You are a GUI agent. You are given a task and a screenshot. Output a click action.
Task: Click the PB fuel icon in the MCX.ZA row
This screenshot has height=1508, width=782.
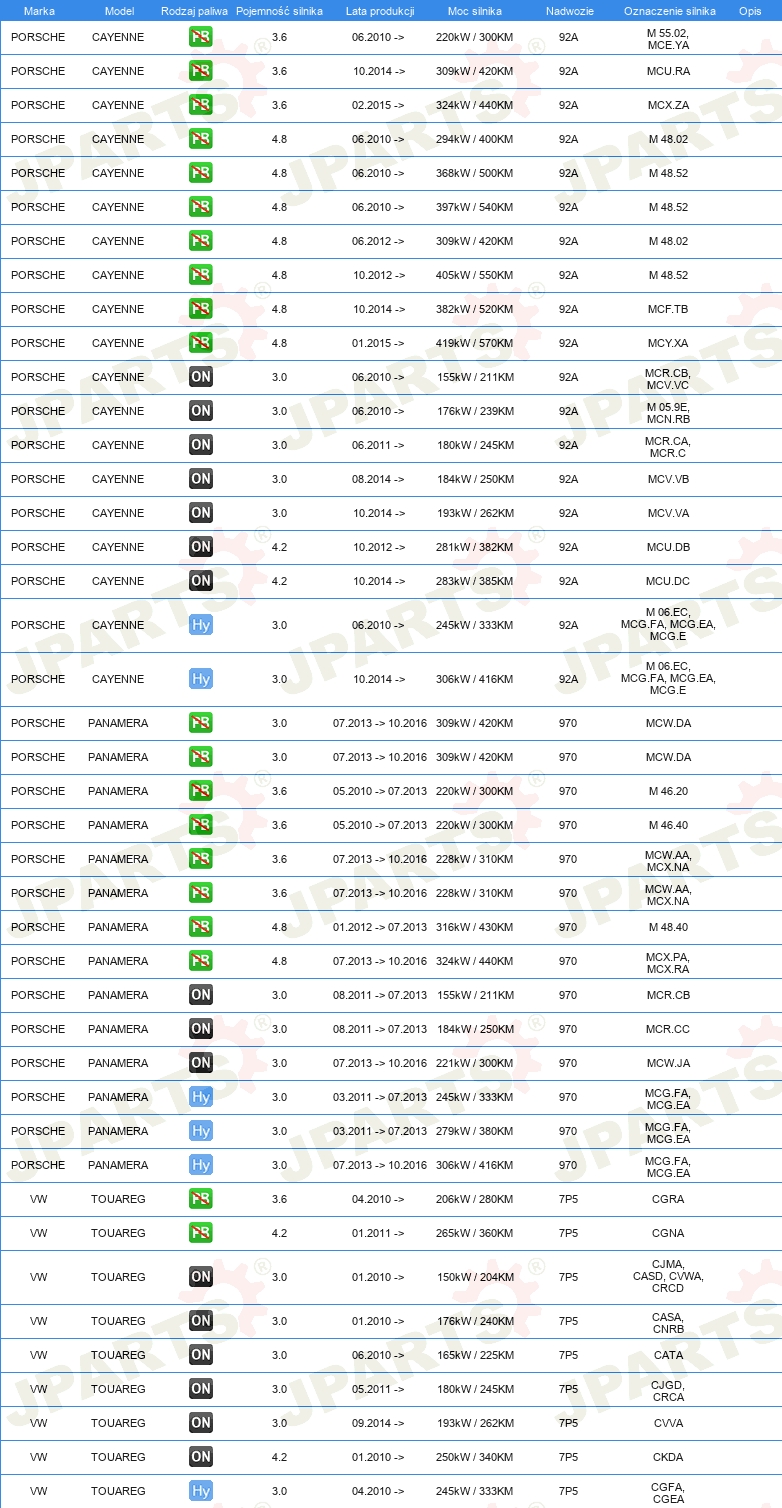click(x=201, y=105)
